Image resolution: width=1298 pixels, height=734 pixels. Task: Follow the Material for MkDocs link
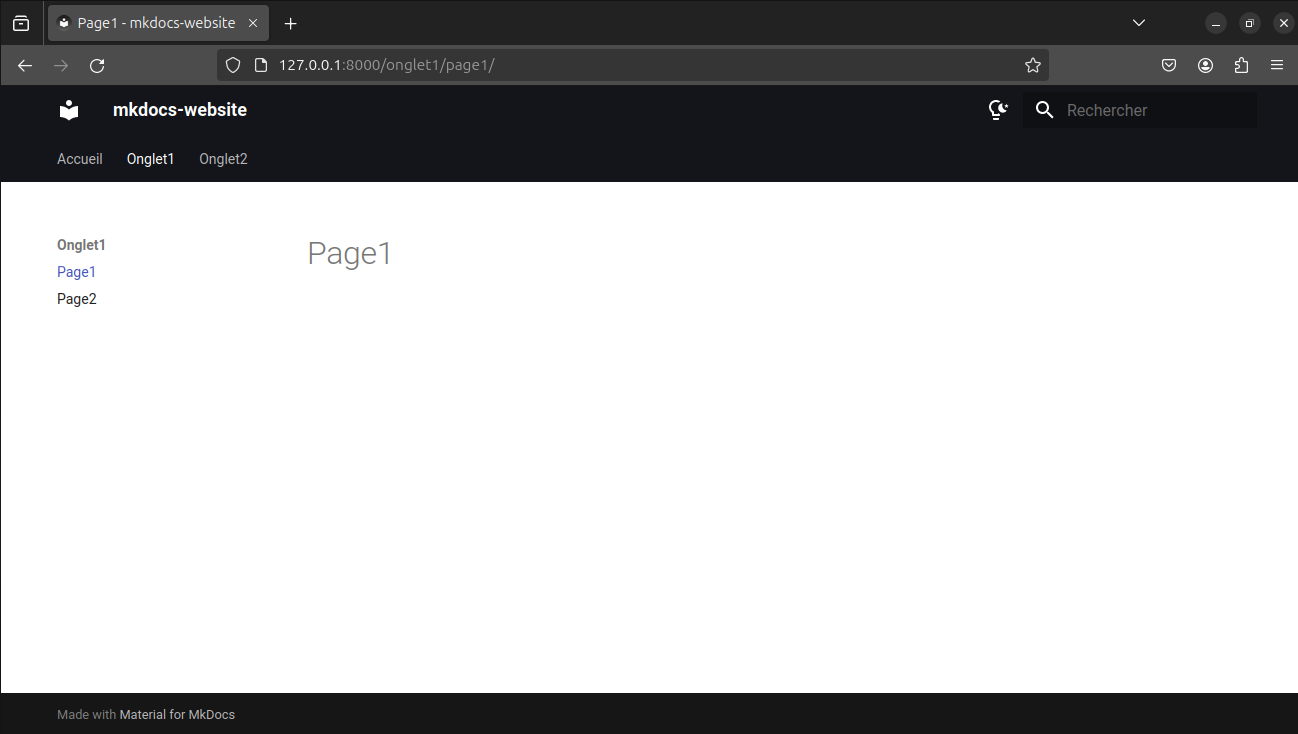coord(177,714)
